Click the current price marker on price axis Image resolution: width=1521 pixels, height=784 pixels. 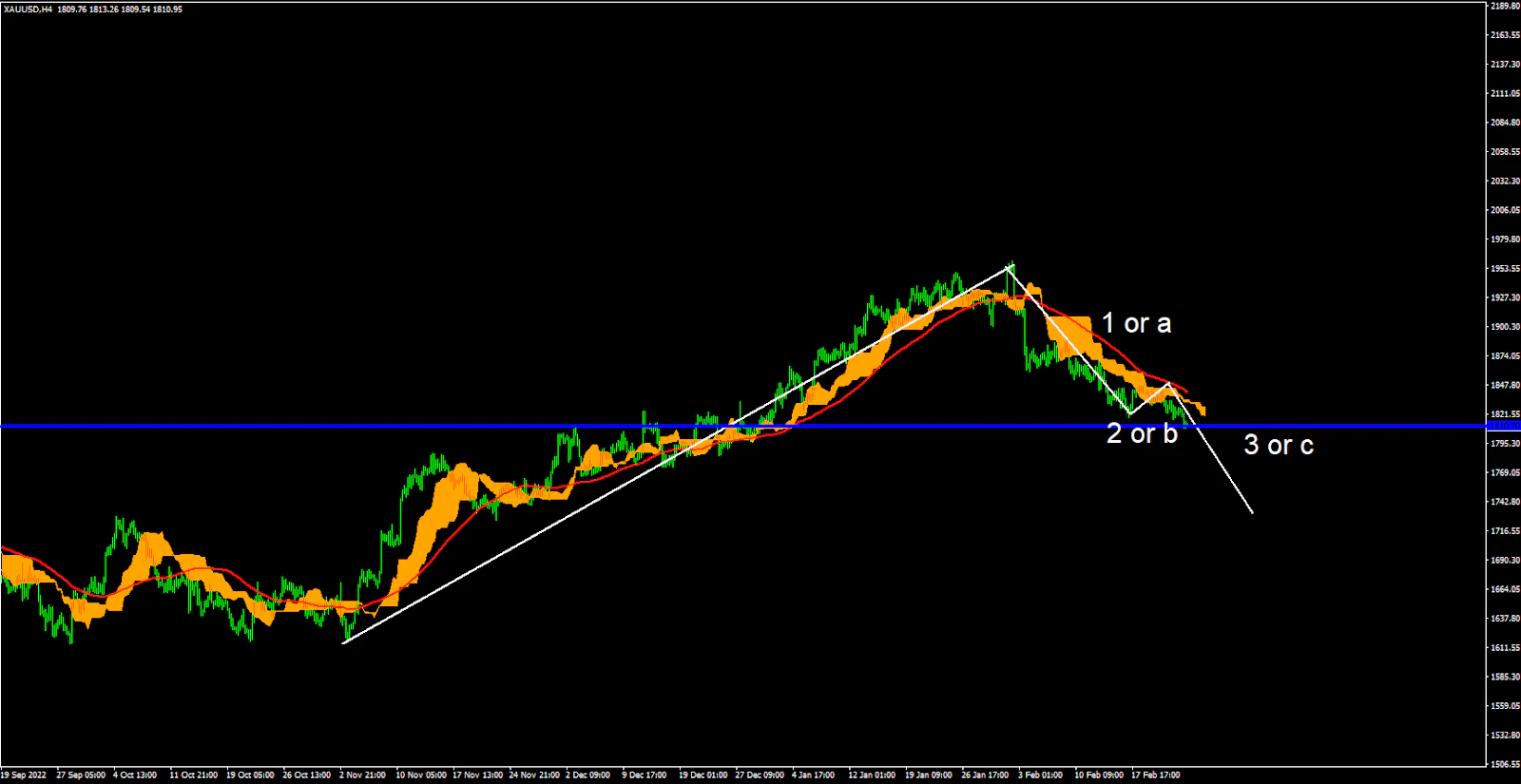(1504, 426)
